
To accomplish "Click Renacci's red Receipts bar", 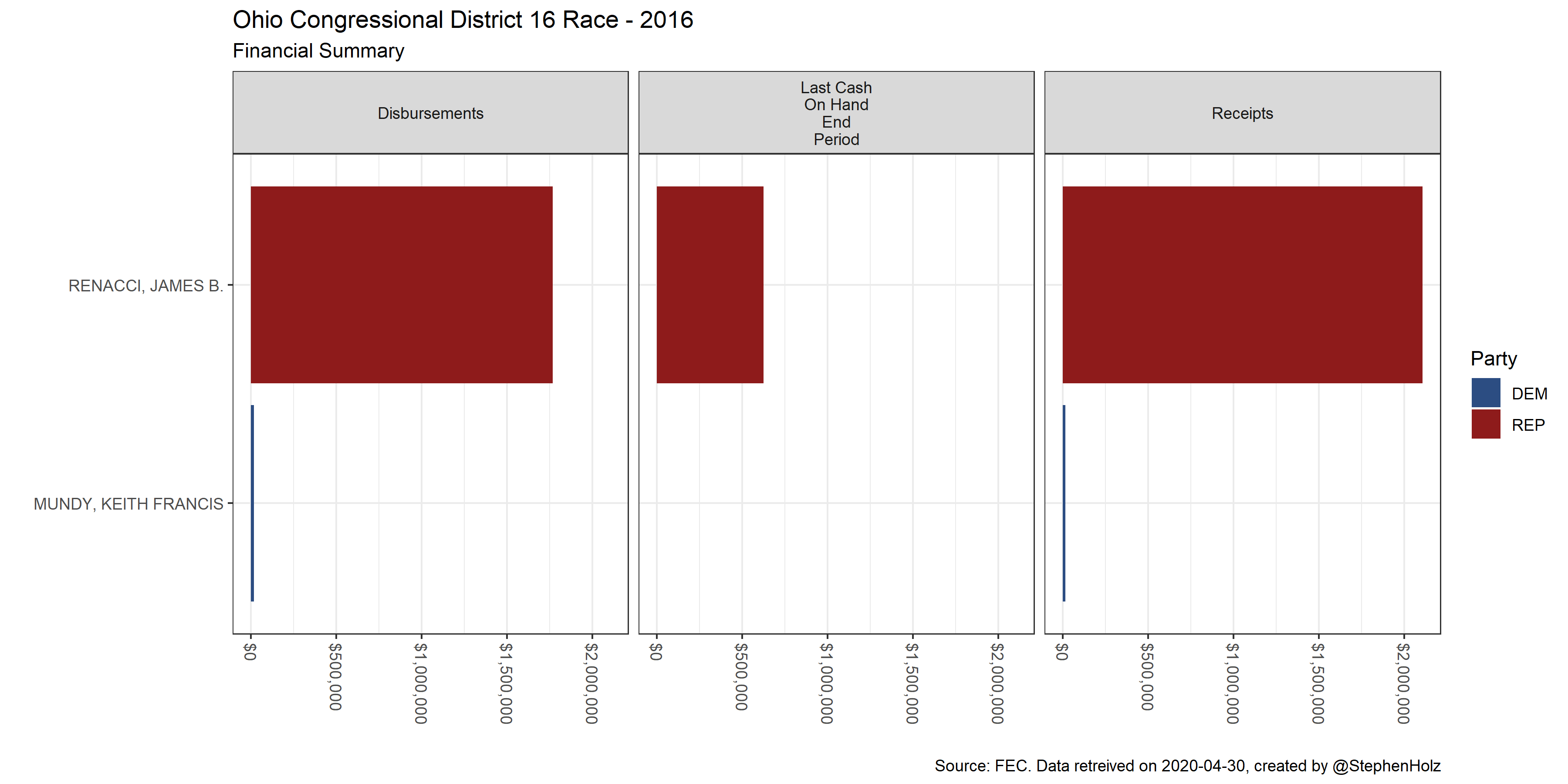I will click(1242, 284).
